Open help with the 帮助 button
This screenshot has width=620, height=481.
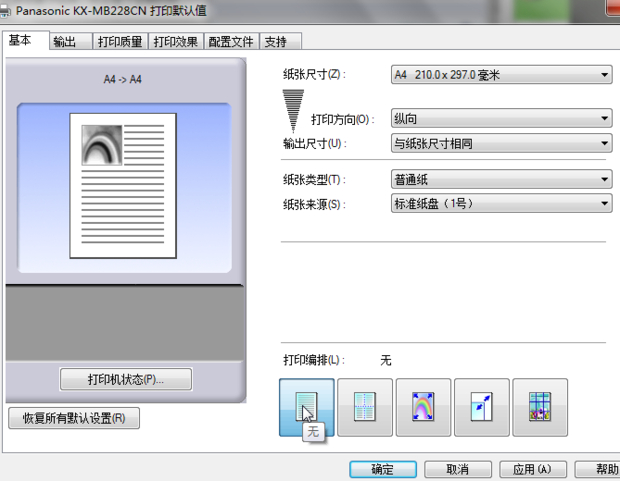(597, 470)
